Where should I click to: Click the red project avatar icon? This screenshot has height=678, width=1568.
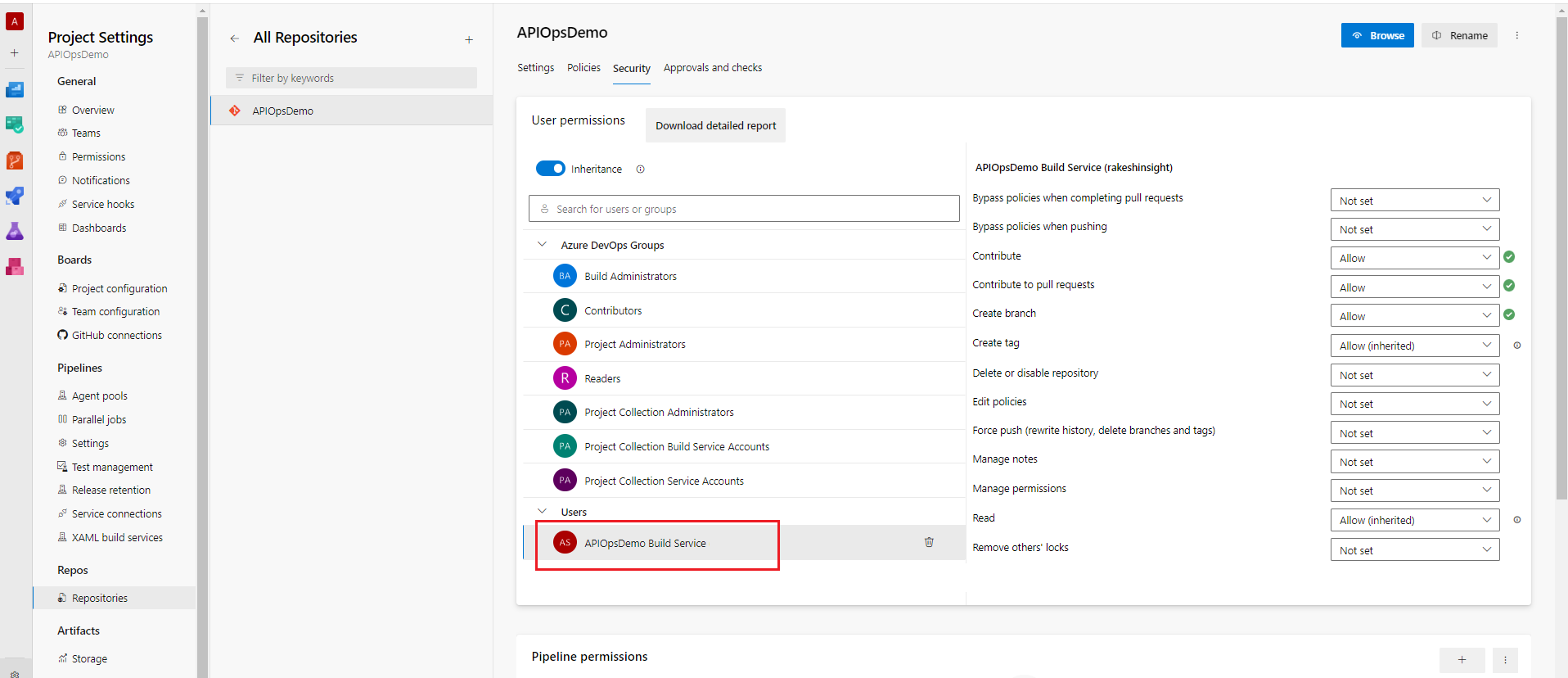15,21
